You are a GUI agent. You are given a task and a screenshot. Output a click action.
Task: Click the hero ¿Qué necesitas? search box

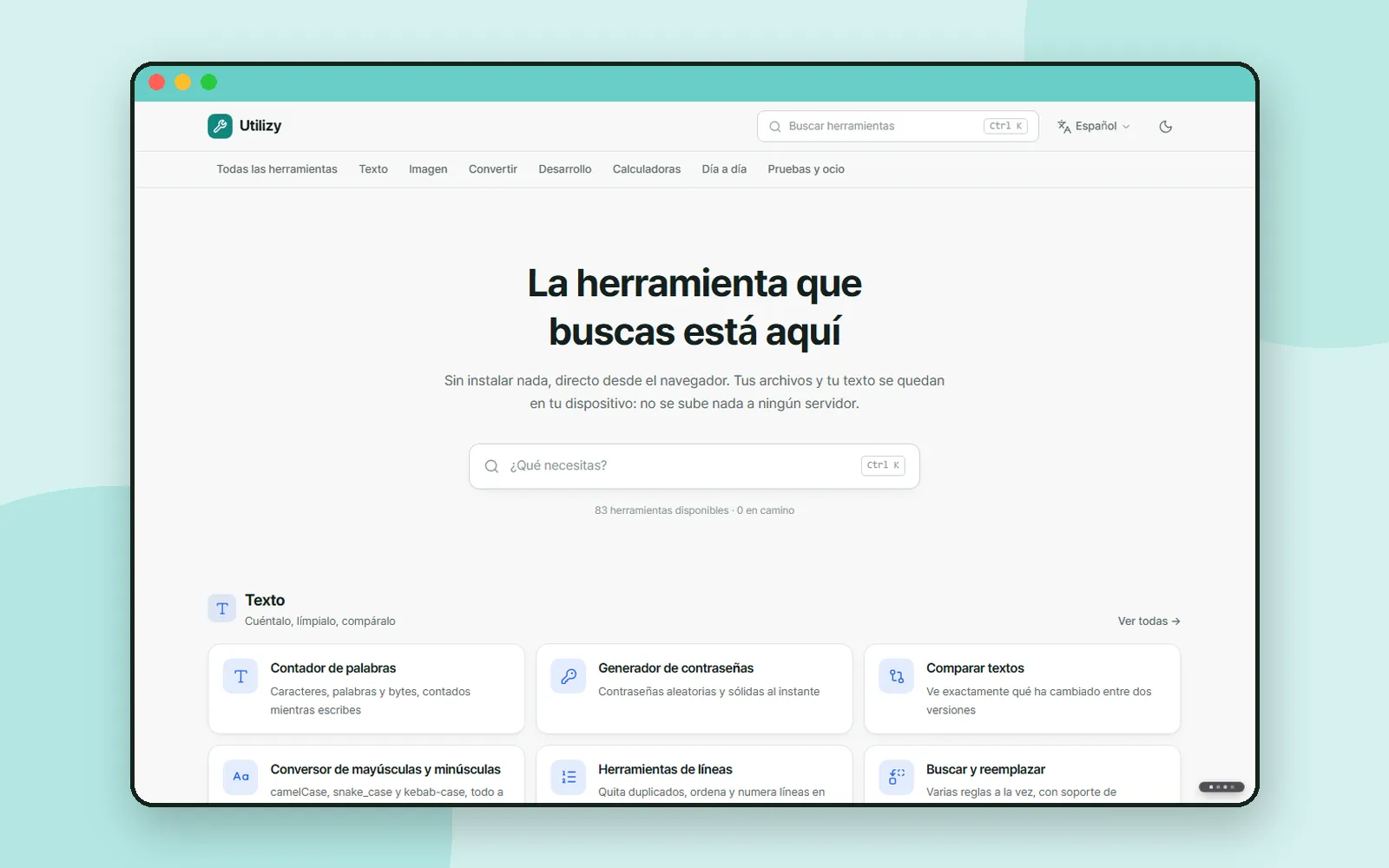pos(694,466)
